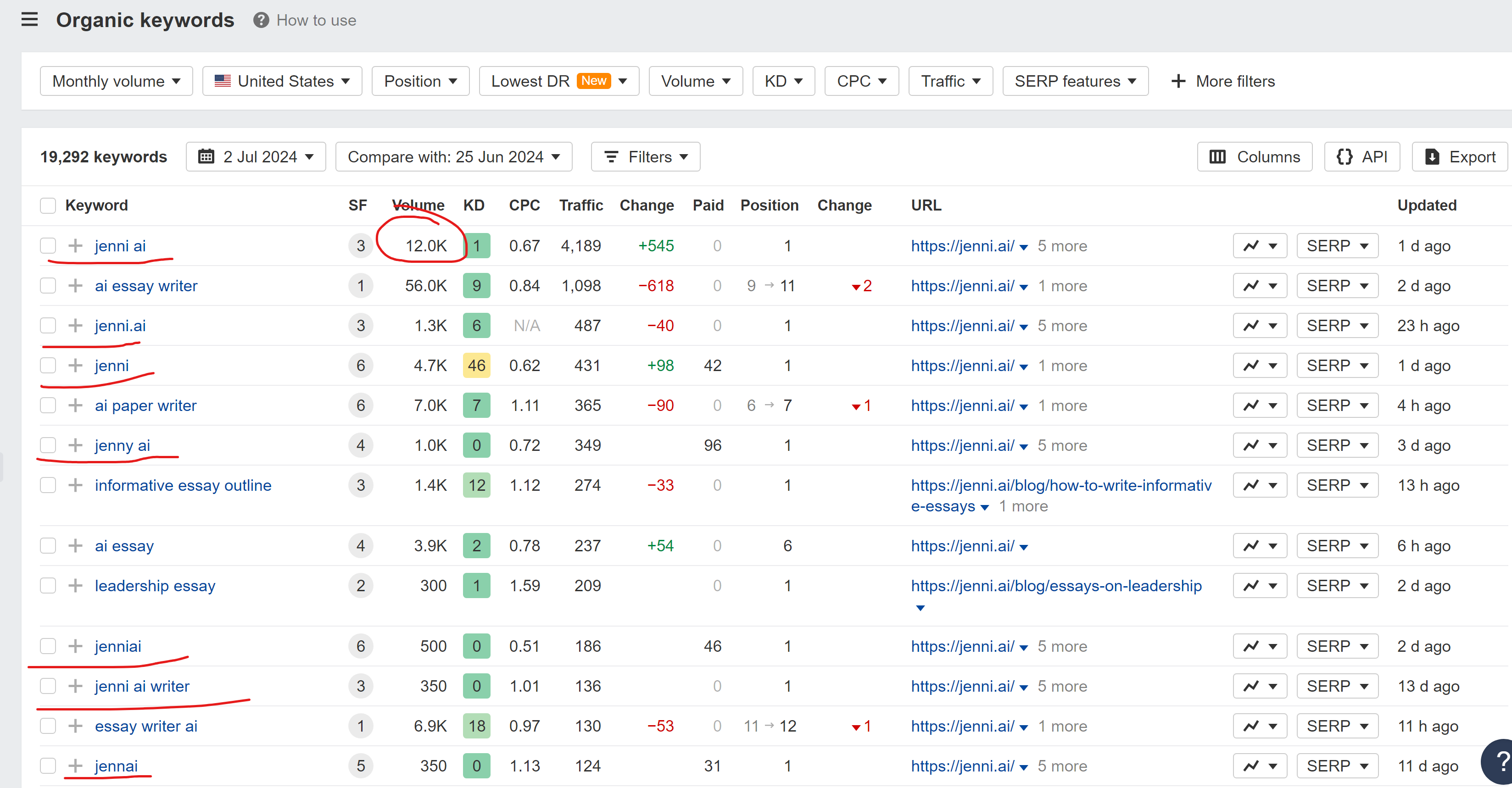Open the CPC filter dropdown
This screenshot has height=788, width=1512.
(x=862, y=81)
